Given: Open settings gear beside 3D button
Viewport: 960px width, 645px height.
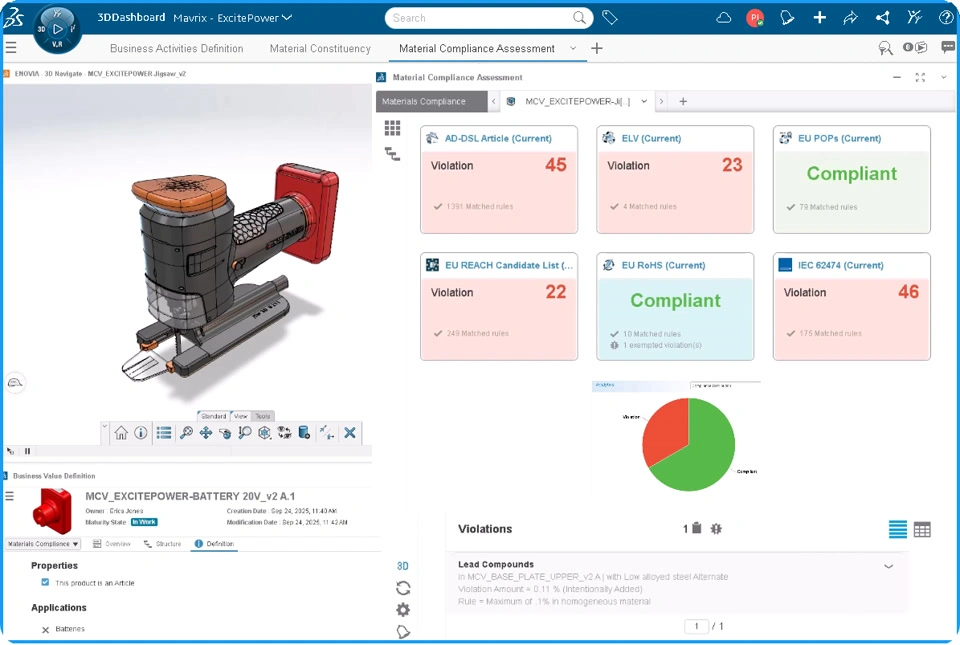Looking at the screenshot, I should (x=403, y=610).
